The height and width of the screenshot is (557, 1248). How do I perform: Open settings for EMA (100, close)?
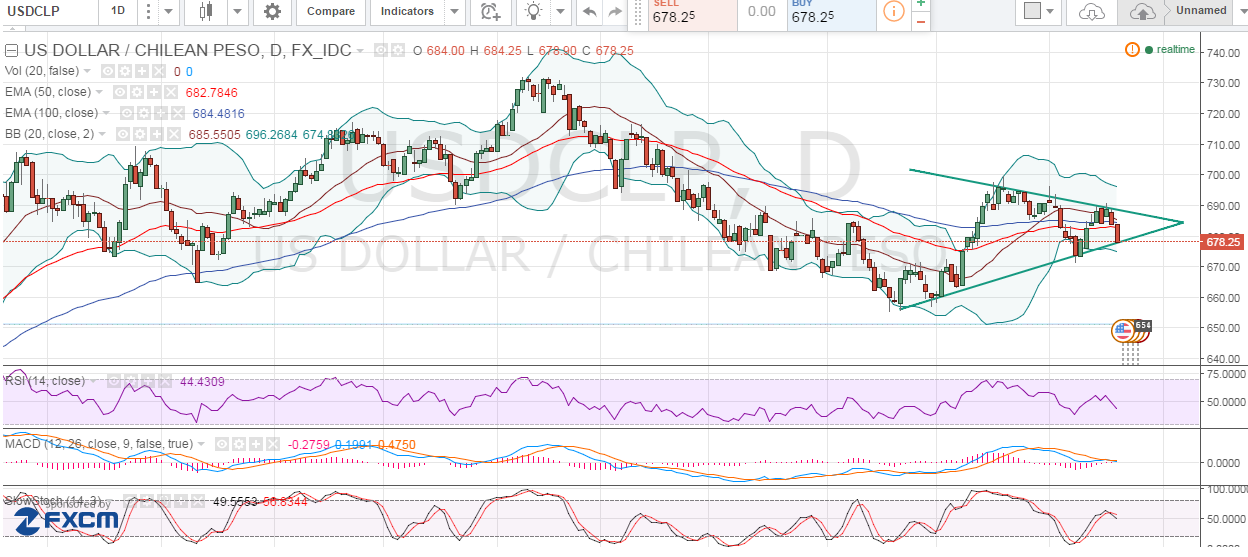(x=144, y=113)
